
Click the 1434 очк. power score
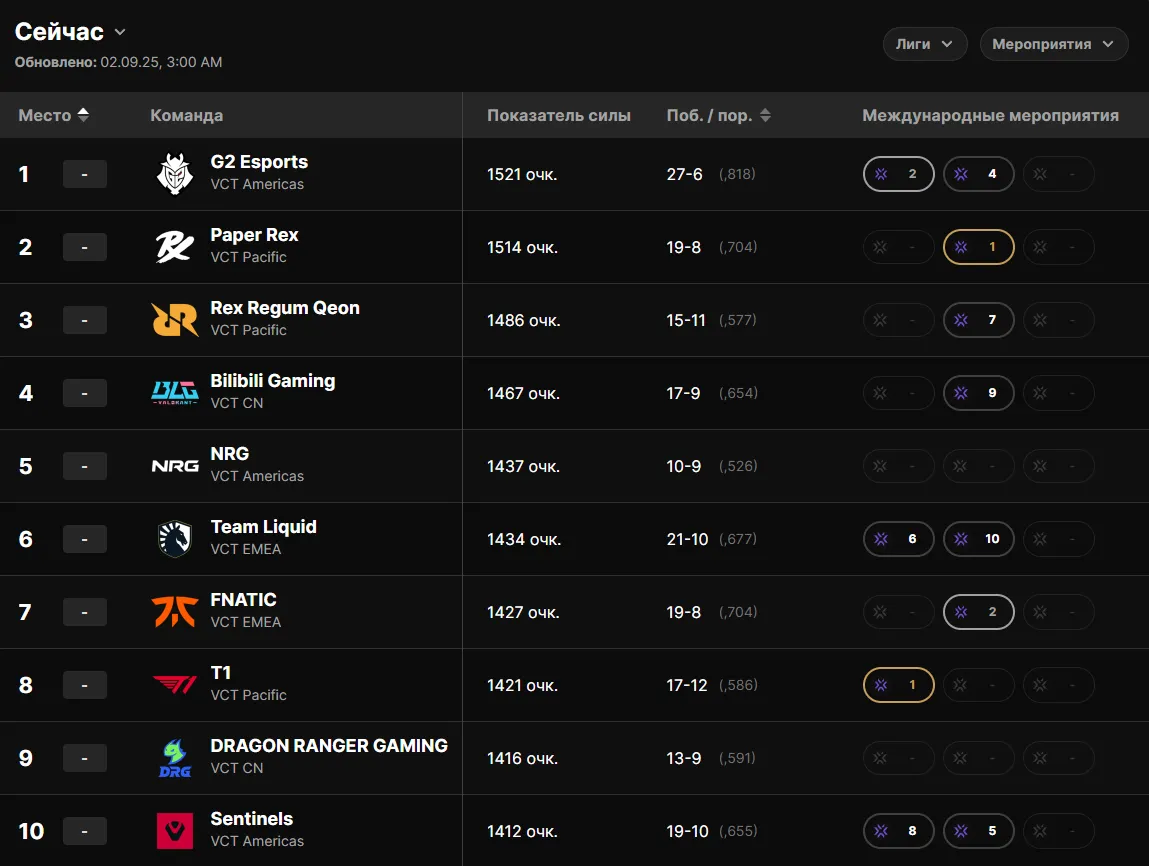click(x=524, y=539)
